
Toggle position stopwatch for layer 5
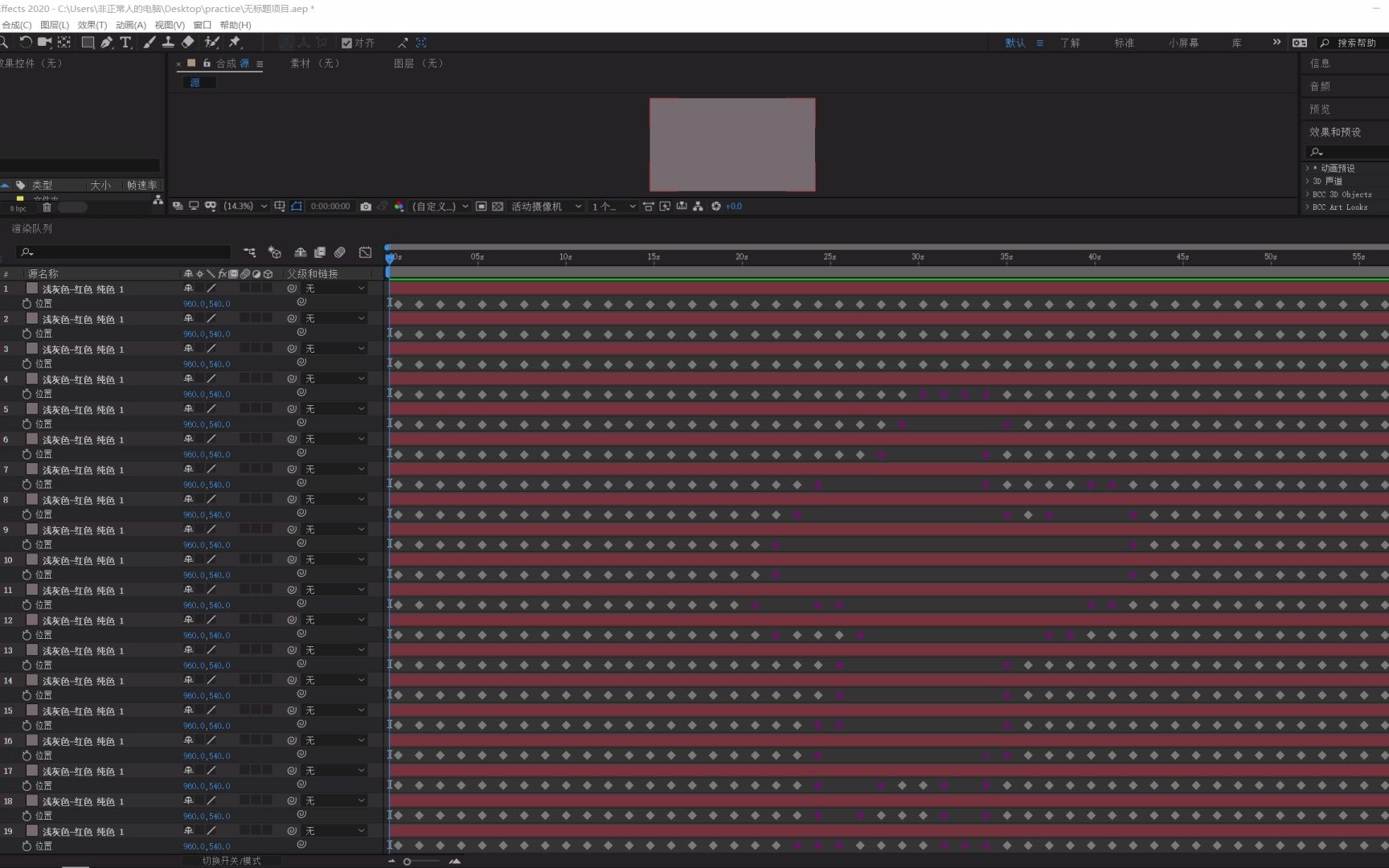(x=27, y=424)
